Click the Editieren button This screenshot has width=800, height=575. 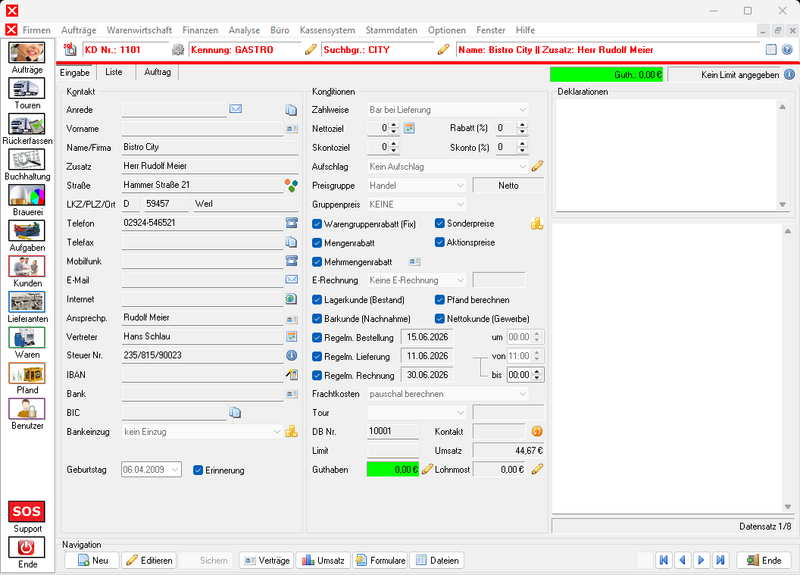[149, 560]
